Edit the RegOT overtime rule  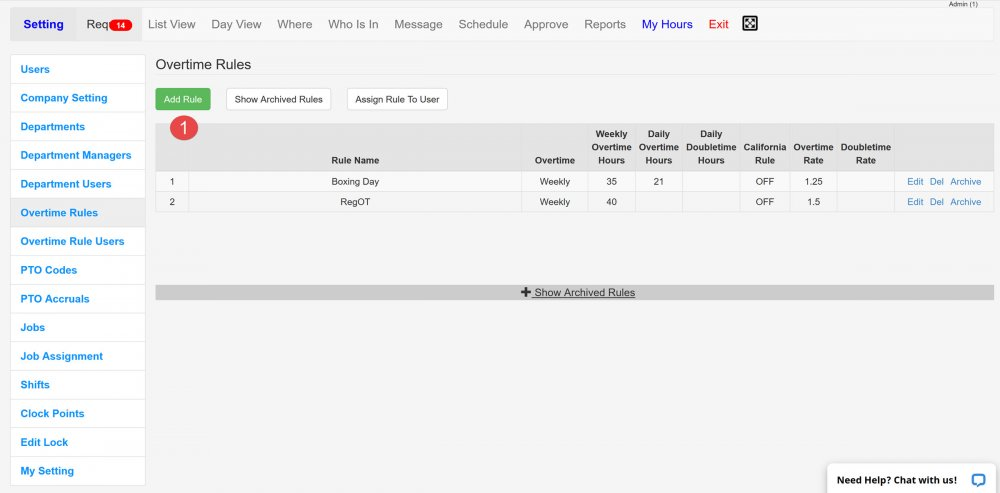pyautogui.click(x=915, y=202)
